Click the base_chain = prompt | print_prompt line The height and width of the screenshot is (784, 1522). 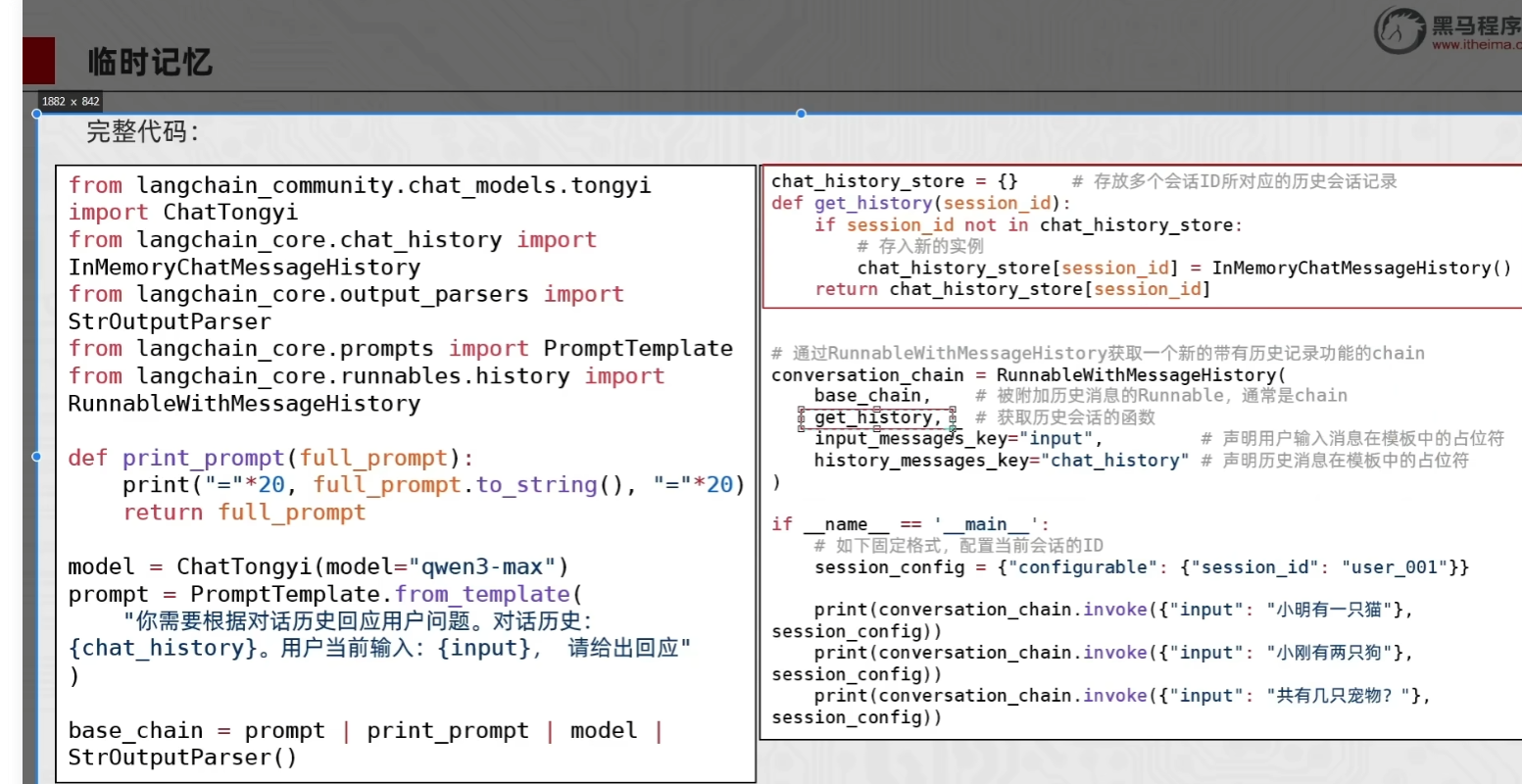366,731
